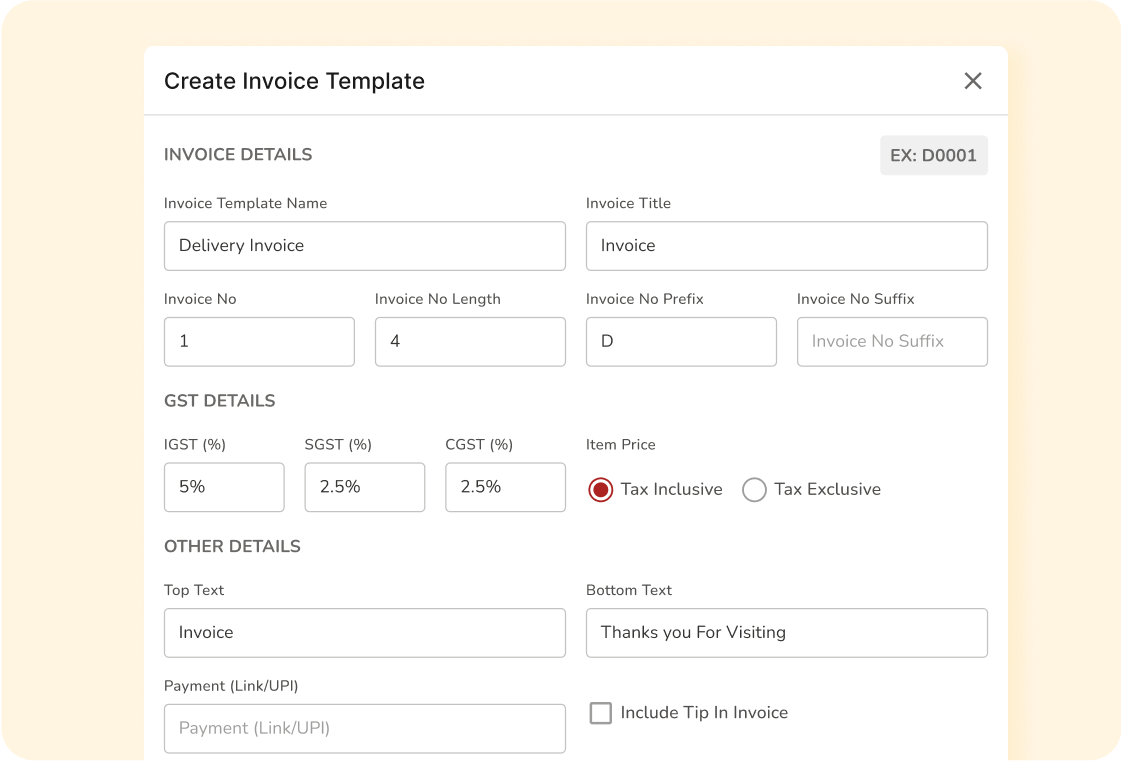This screenshot has height=761, width=1121.
Task: Click the OTHER DETAILS section heading
Action: click(x=232, y=547)
